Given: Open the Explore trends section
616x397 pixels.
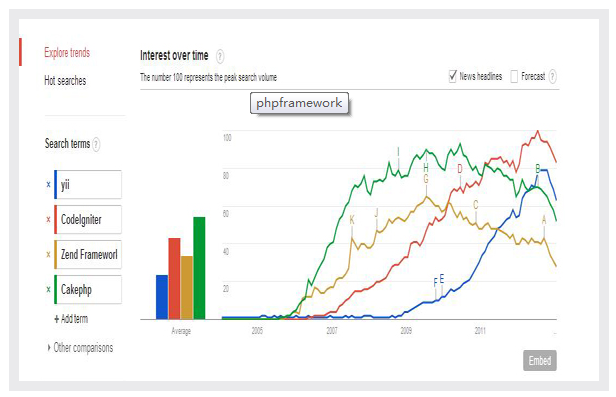Looking at the screenshot, I should tap(67, 52).
